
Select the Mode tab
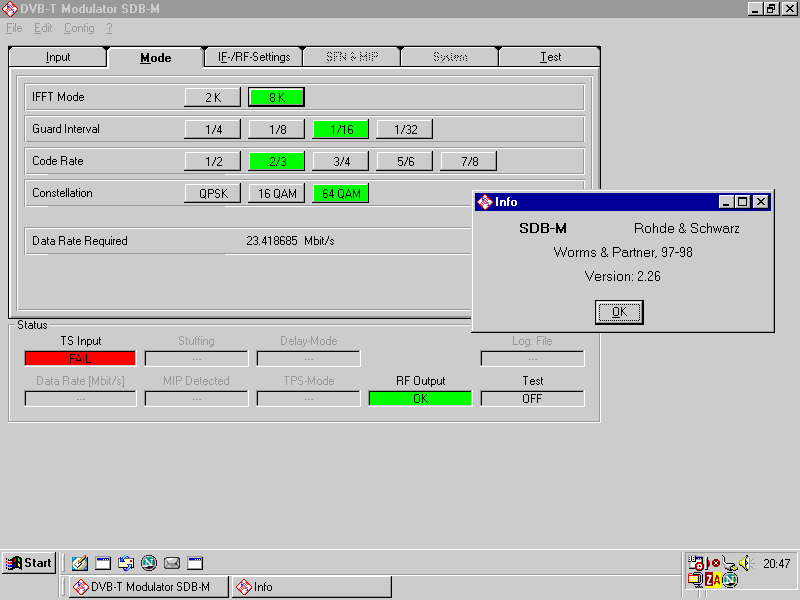click(156, 58)
